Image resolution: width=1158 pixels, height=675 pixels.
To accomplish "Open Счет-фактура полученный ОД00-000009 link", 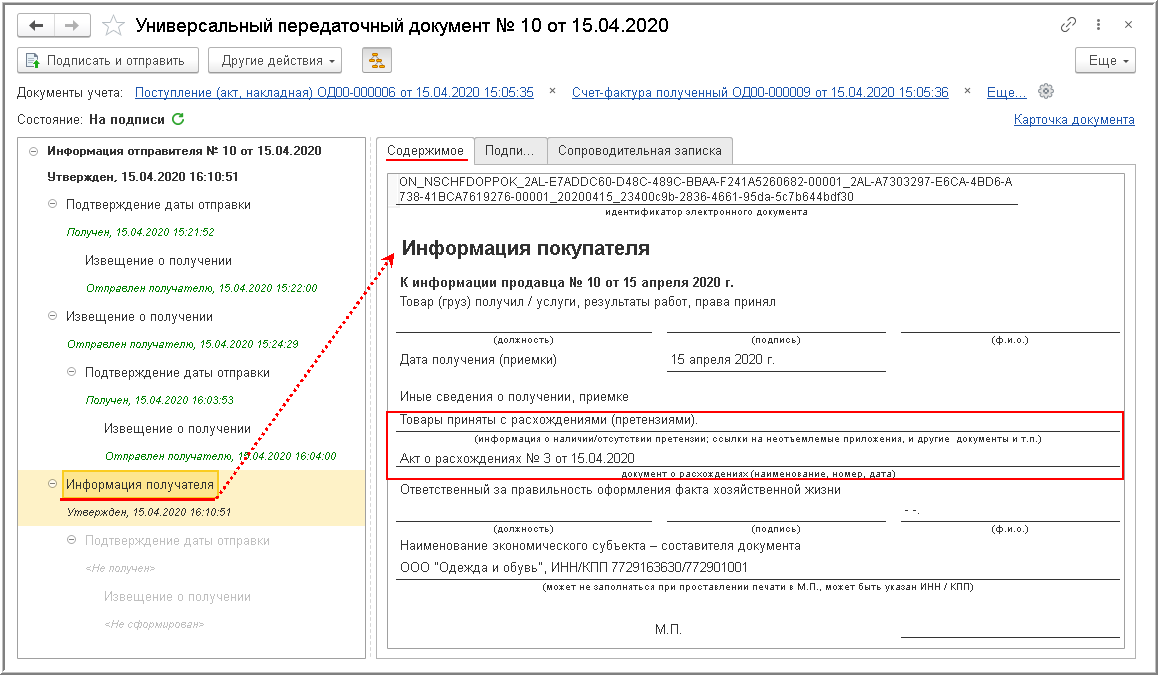I will (x=760, y=92).
